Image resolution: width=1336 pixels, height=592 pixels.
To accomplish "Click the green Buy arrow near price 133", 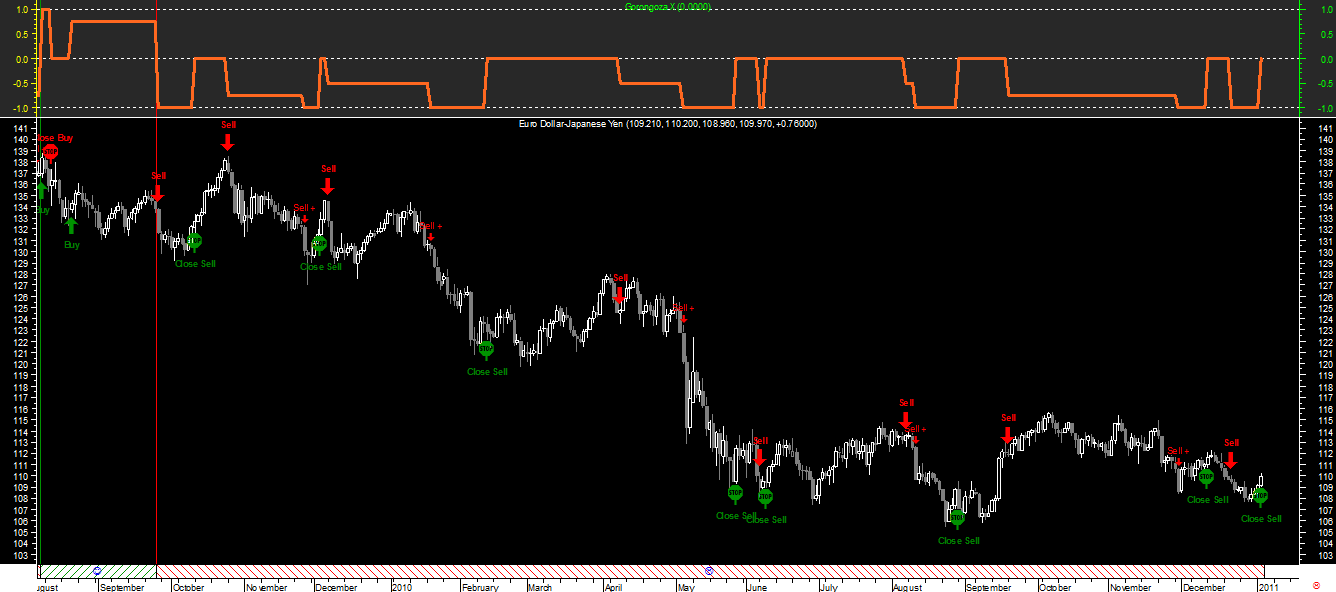I will [71, 225].
